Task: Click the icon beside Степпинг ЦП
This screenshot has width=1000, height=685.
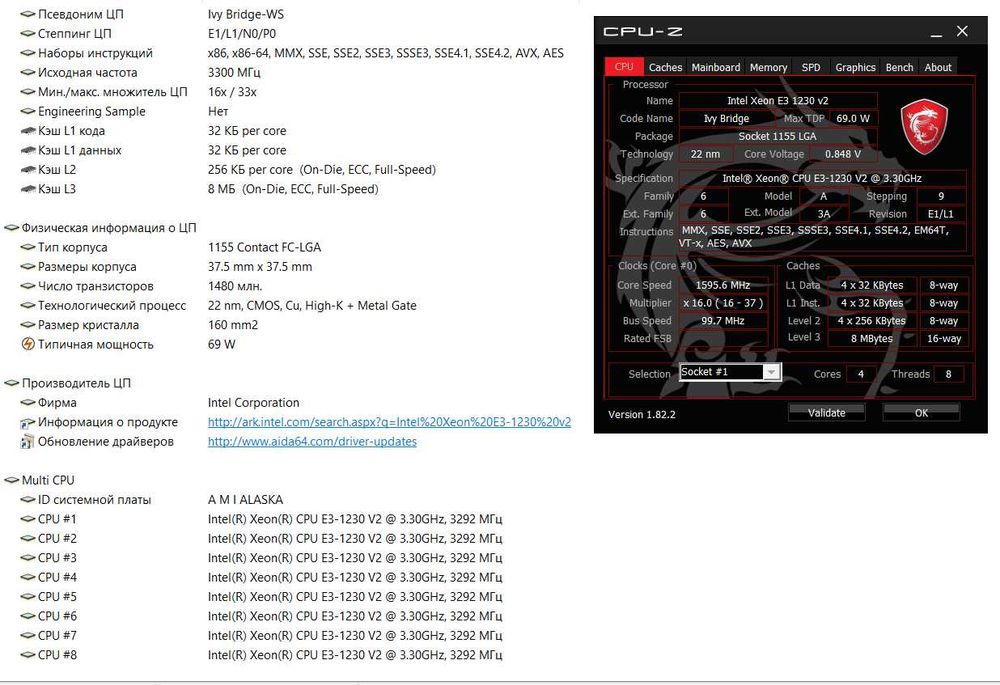Action: [28, 34]
